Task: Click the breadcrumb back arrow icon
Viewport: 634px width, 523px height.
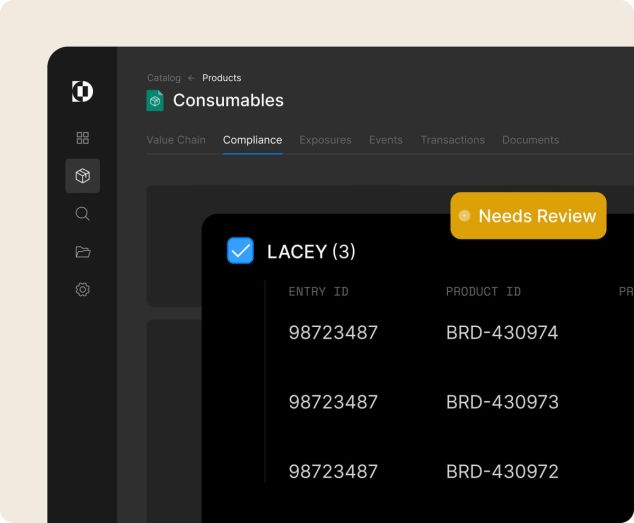Action: (x=191, y=78)
